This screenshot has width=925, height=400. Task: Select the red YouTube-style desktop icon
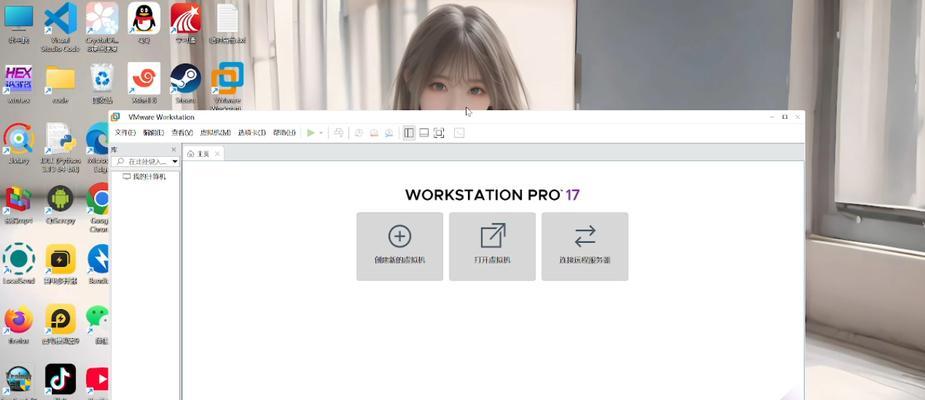[x=98, y=381]
